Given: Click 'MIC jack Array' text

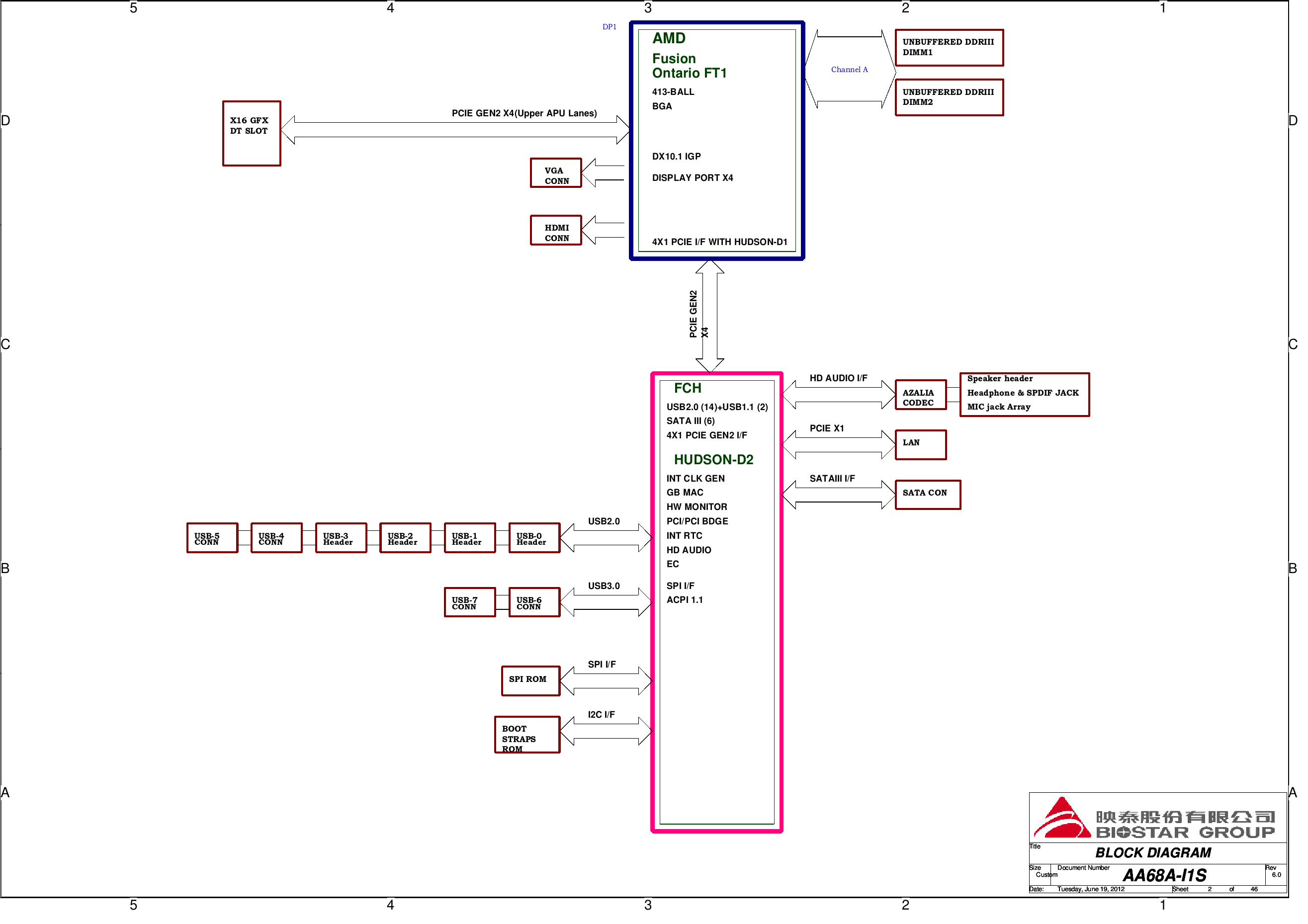Looking at the screenshot, I should 999,407.
